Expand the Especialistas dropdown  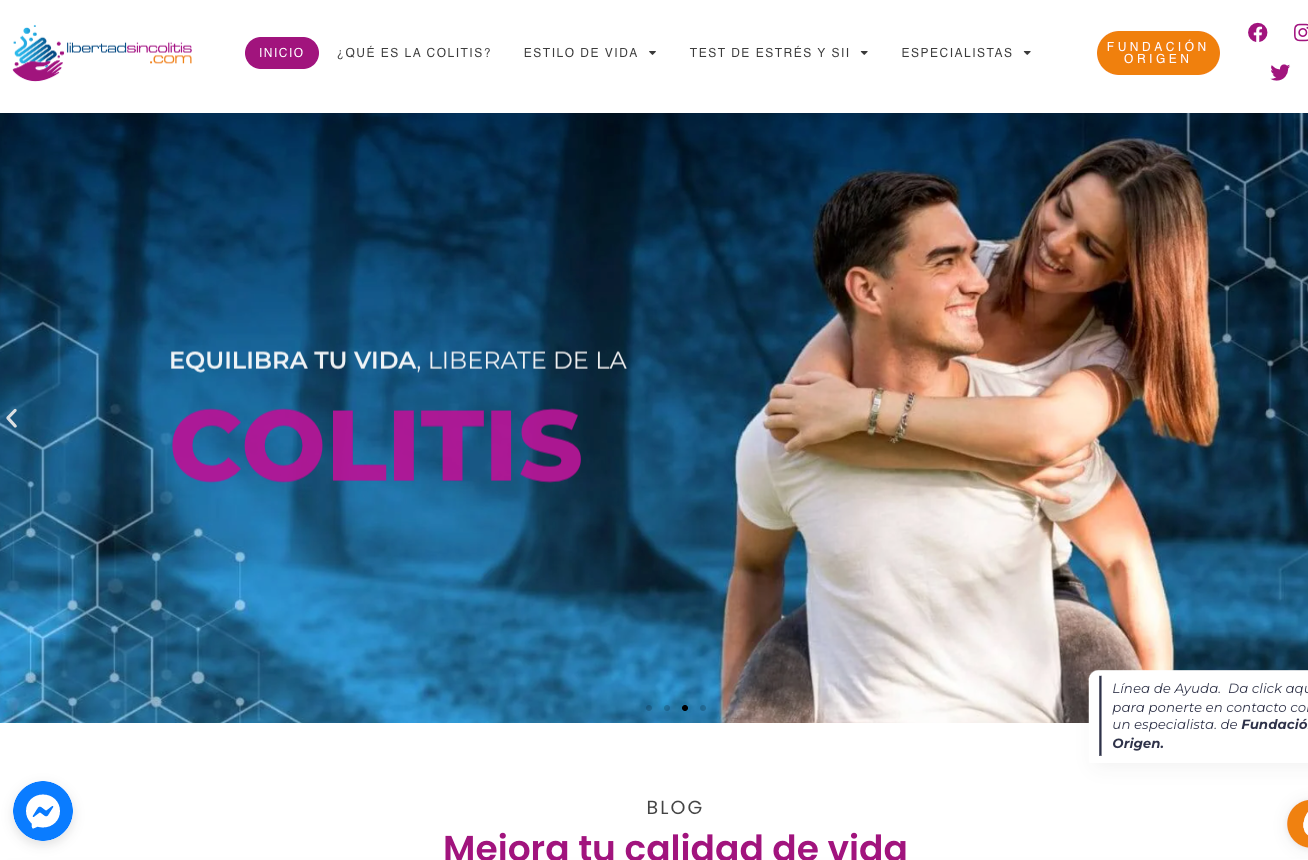coord(966,53)
